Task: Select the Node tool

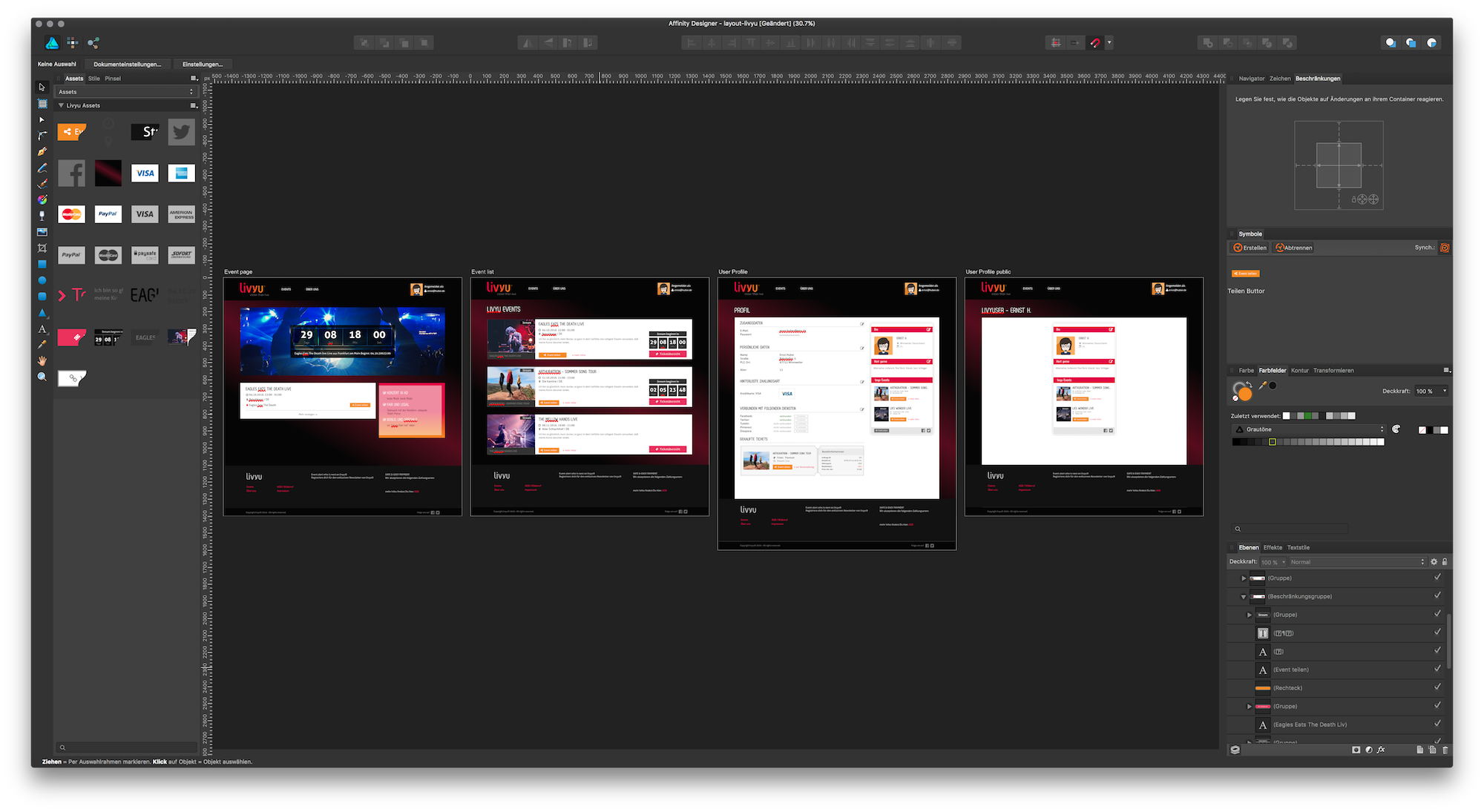Action: (42, 119)
